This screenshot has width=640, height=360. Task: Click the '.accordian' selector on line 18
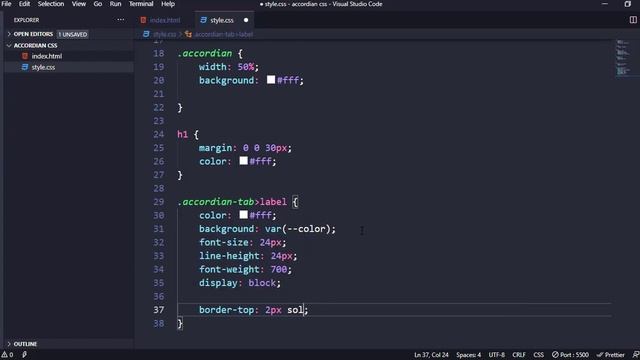click(x=205, y=53)
